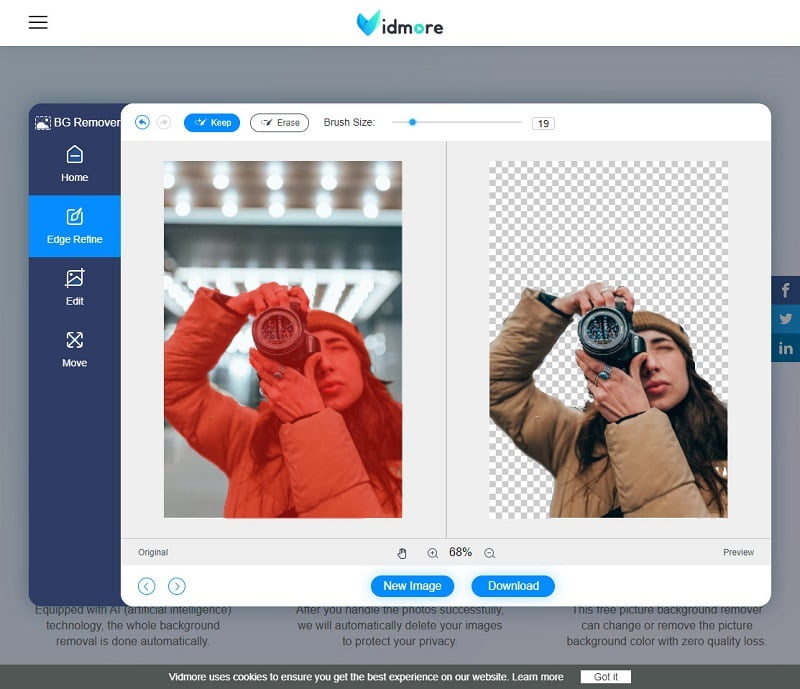Download the processed image
The width and height of the screenshot is (800, 689).
click(x=513, y=586)
